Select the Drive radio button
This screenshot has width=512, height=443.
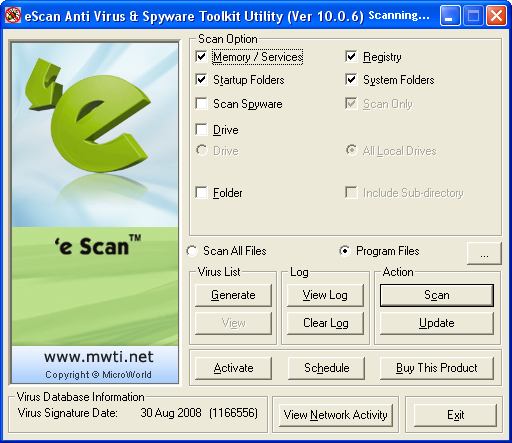point(202,150)
